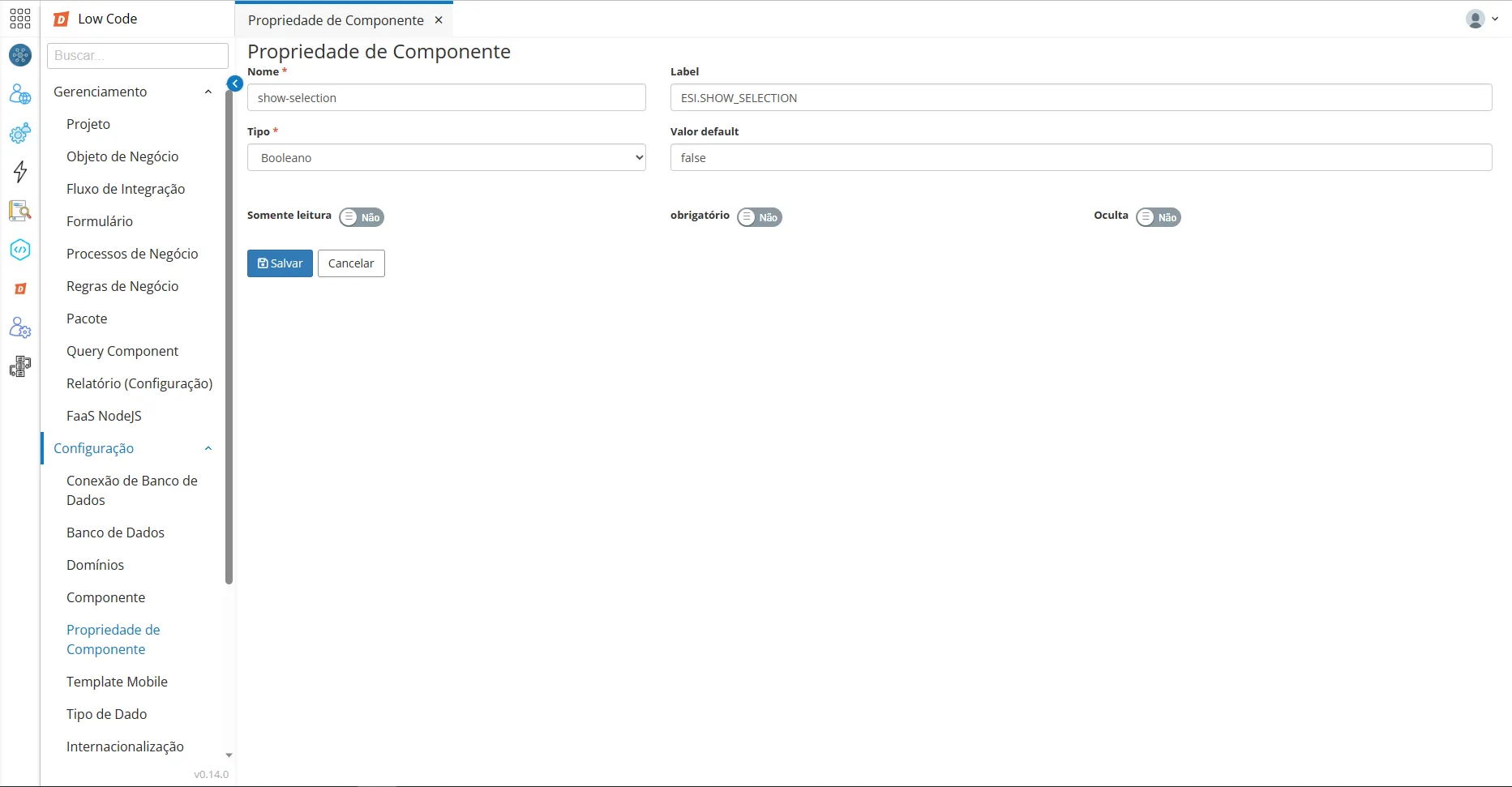The width and height of the screenshot is (1512, 787).
Task: Open the user with globe icon
Action: point(20,95)
